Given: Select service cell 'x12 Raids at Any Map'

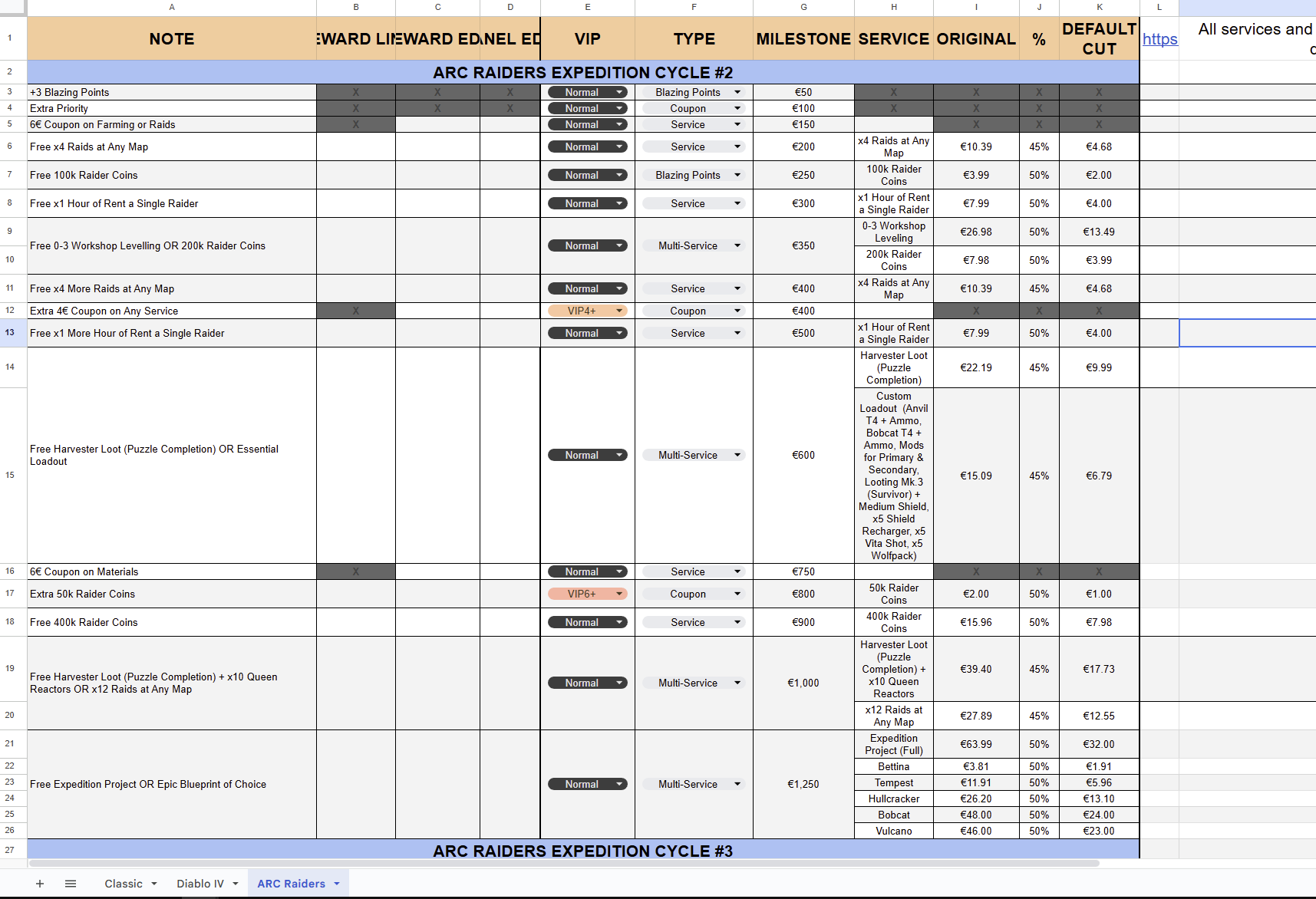Looking at the screenshot, I should tap(894, 716).
